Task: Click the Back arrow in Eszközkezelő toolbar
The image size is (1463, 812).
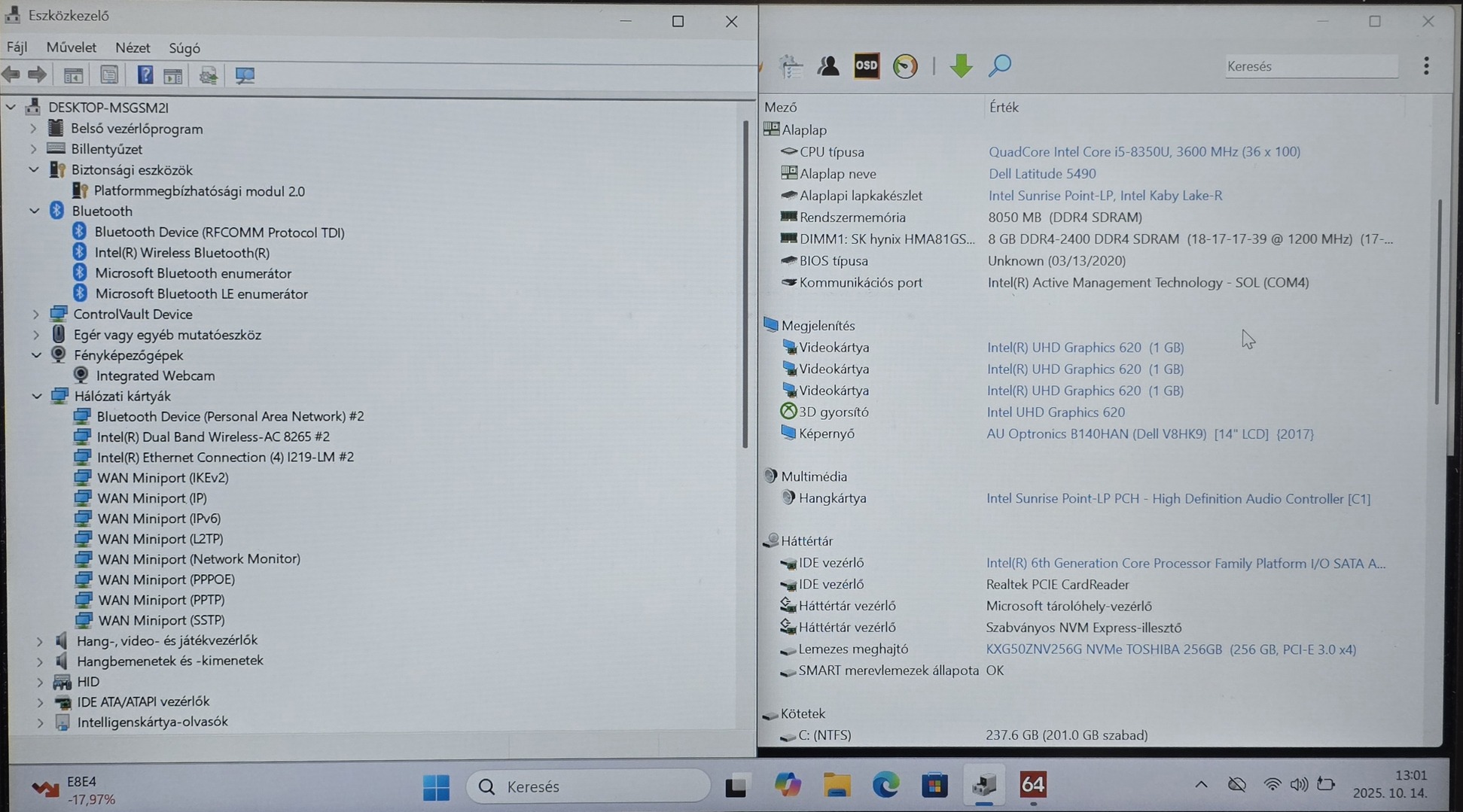Action: pos(11,75)
